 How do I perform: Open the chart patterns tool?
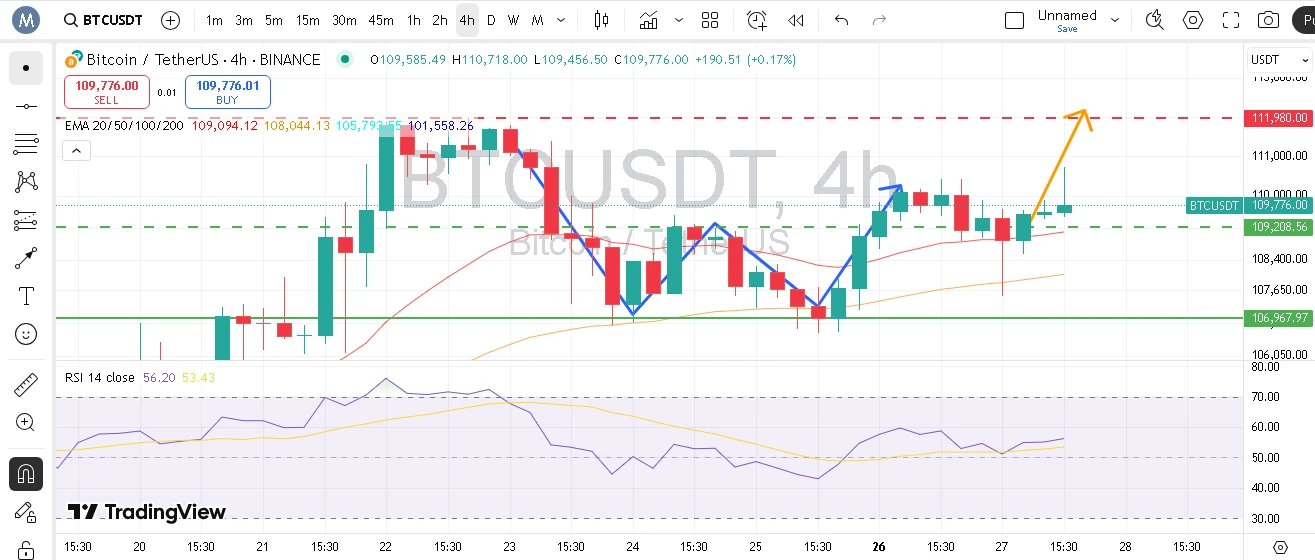pyautogui.click(x=26, y=182)
